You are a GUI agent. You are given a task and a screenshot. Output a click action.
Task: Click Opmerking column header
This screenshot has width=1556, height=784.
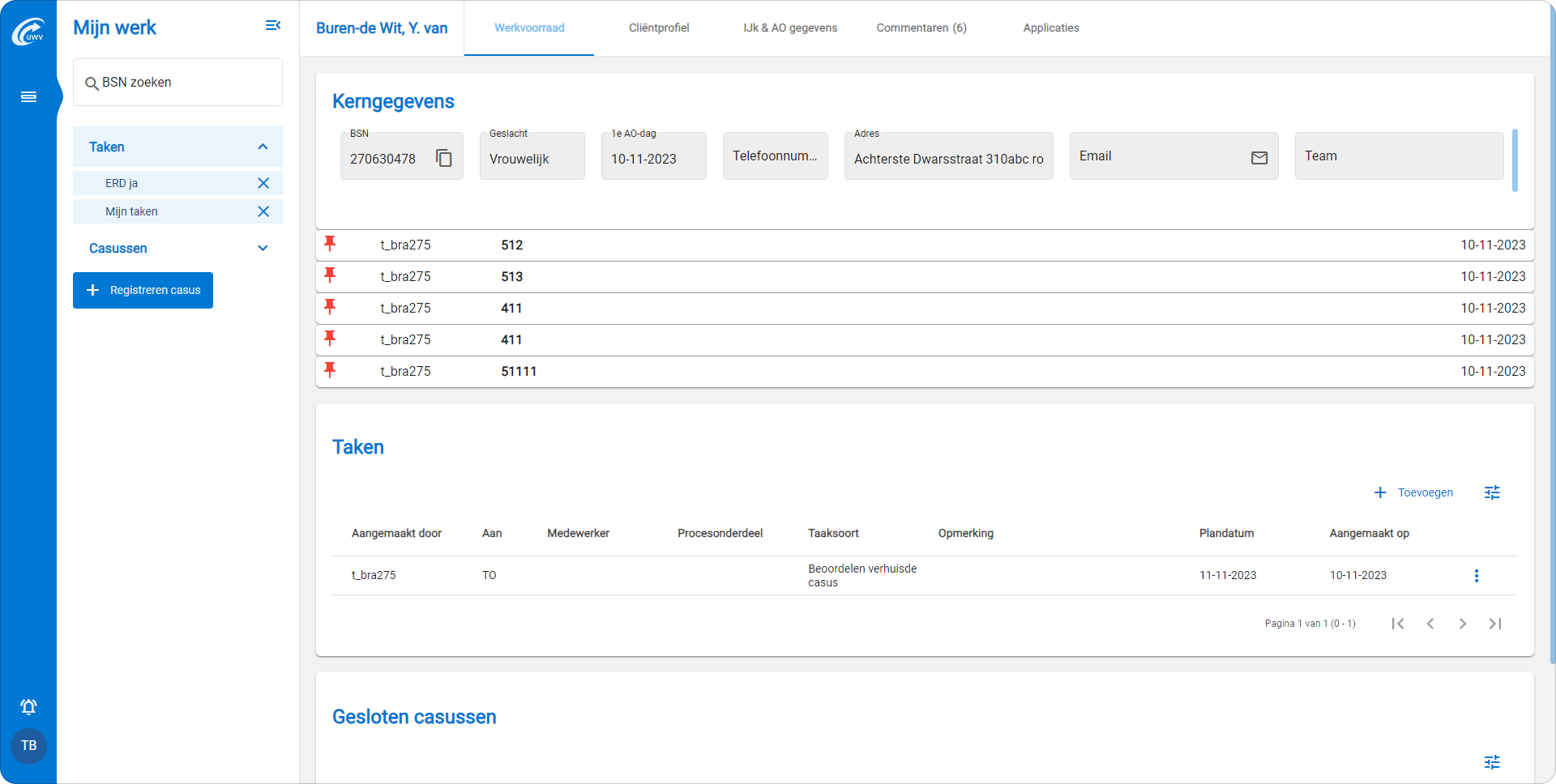(965, 533)
